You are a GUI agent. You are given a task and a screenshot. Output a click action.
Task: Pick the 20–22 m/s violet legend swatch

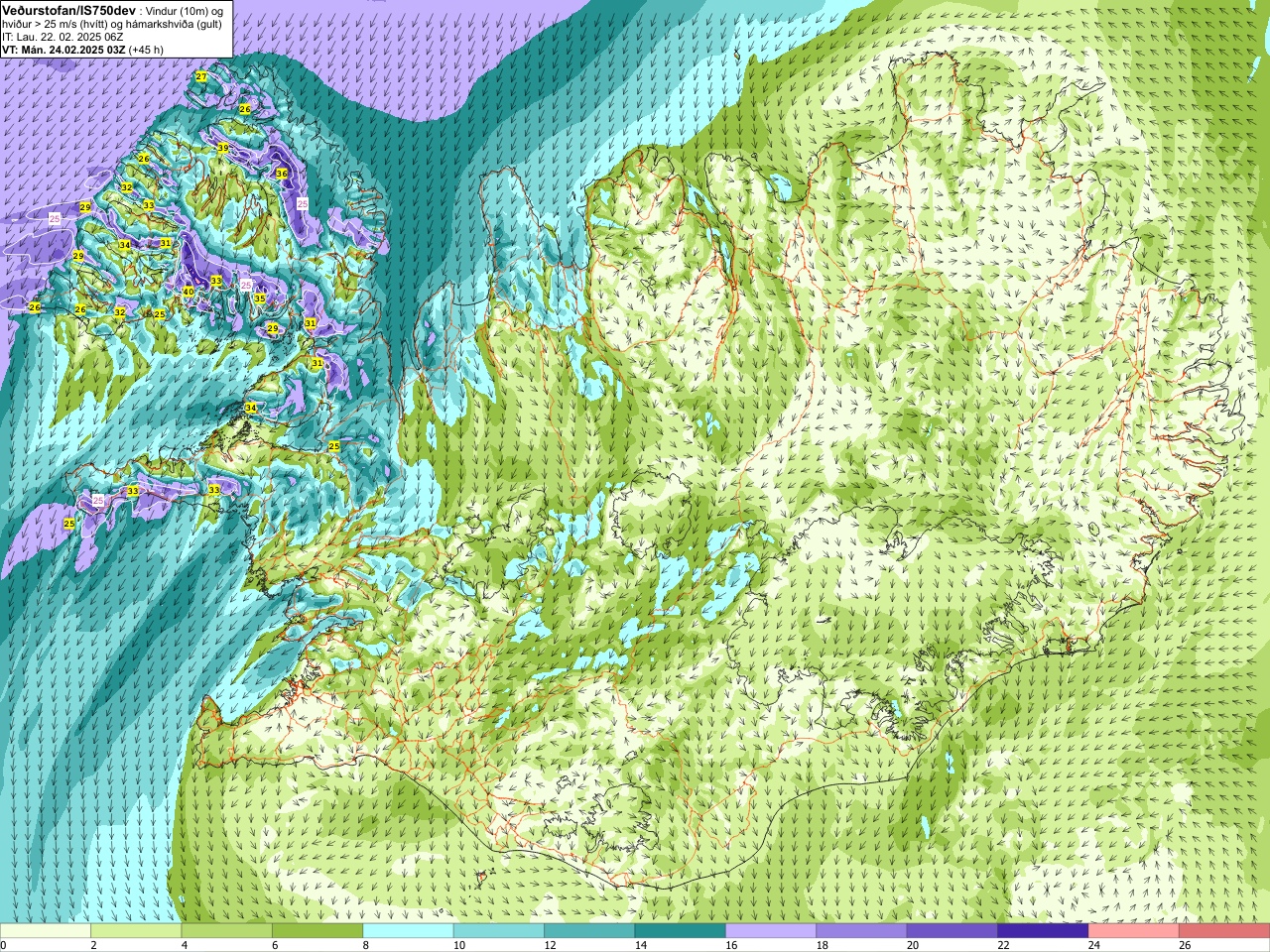coord(952,931)
